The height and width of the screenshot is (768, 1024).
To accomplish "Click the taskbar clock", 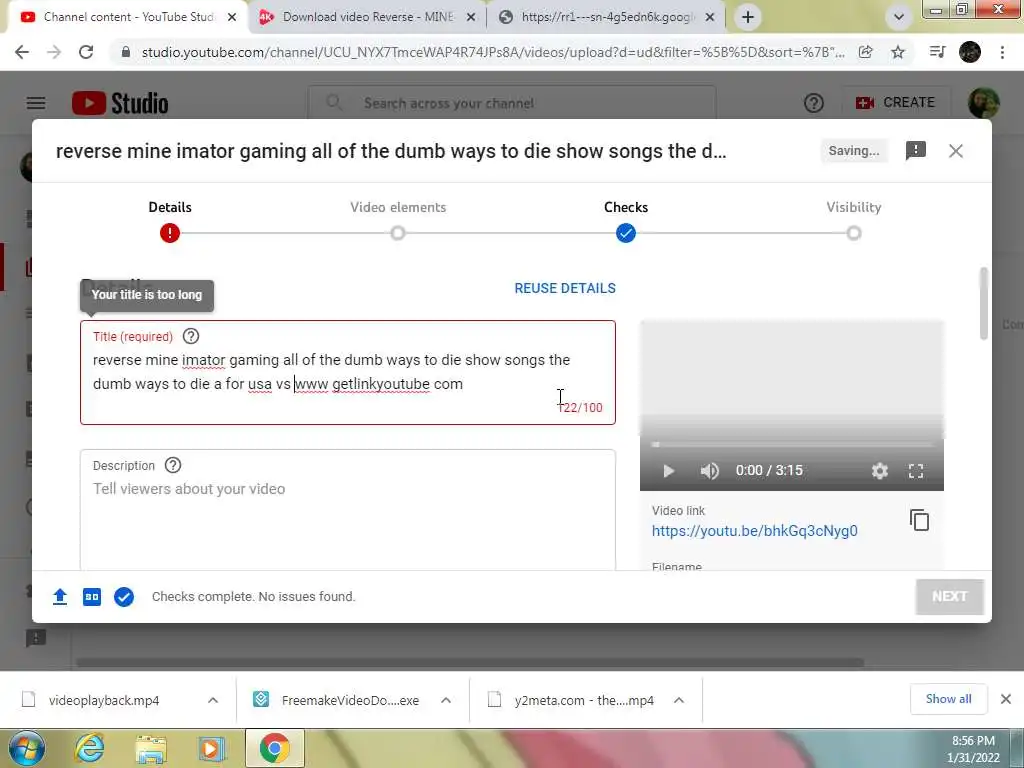I will click(973, 749).
